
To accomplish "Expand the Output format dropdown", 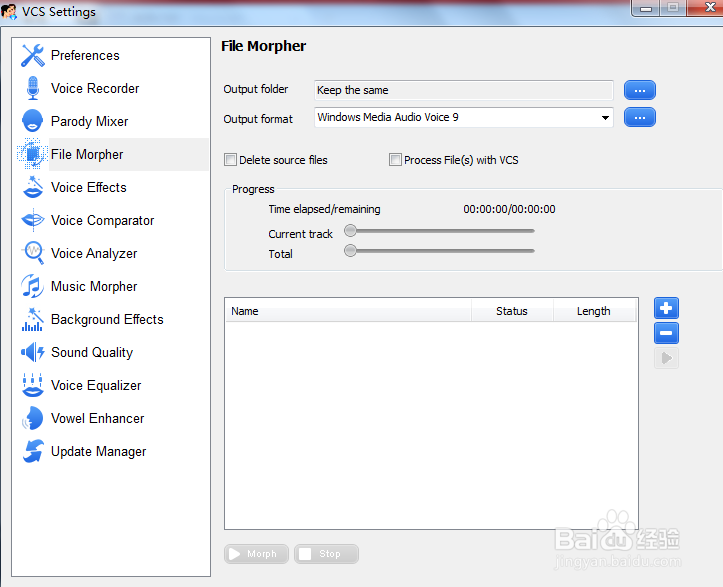I will pyautogui.click(x=605, y=118).
